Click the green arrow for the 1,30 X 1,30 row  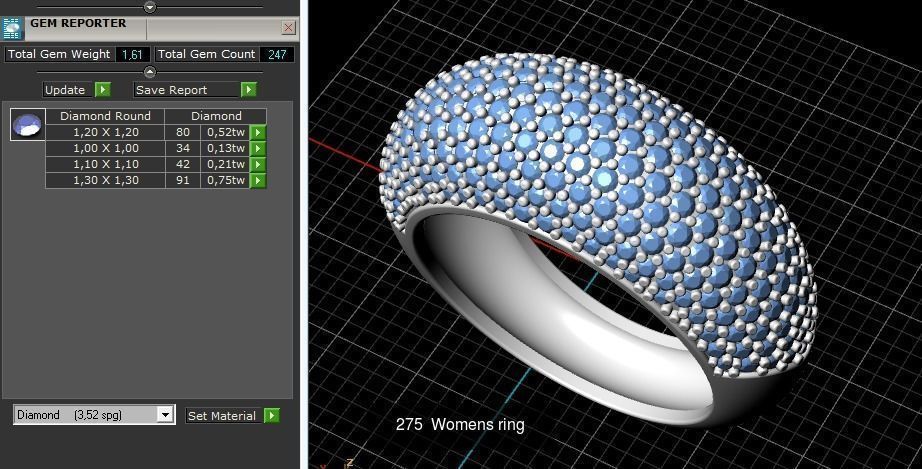click(258, 180)
